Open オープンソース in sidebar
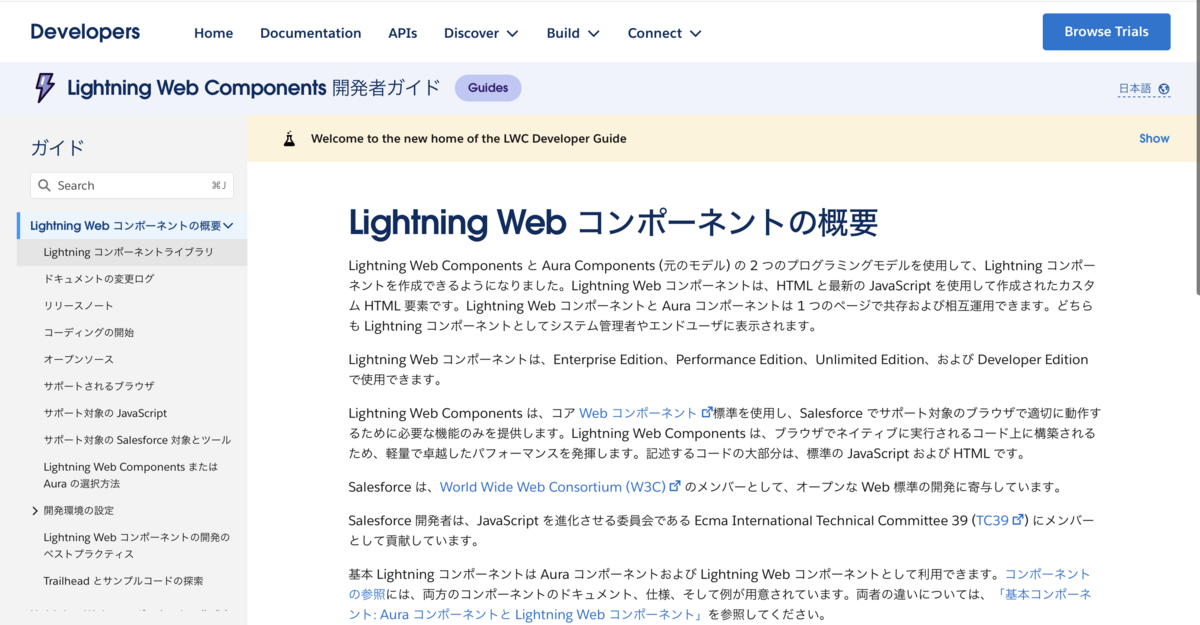The image size is (1200, 625). point(78,359)
